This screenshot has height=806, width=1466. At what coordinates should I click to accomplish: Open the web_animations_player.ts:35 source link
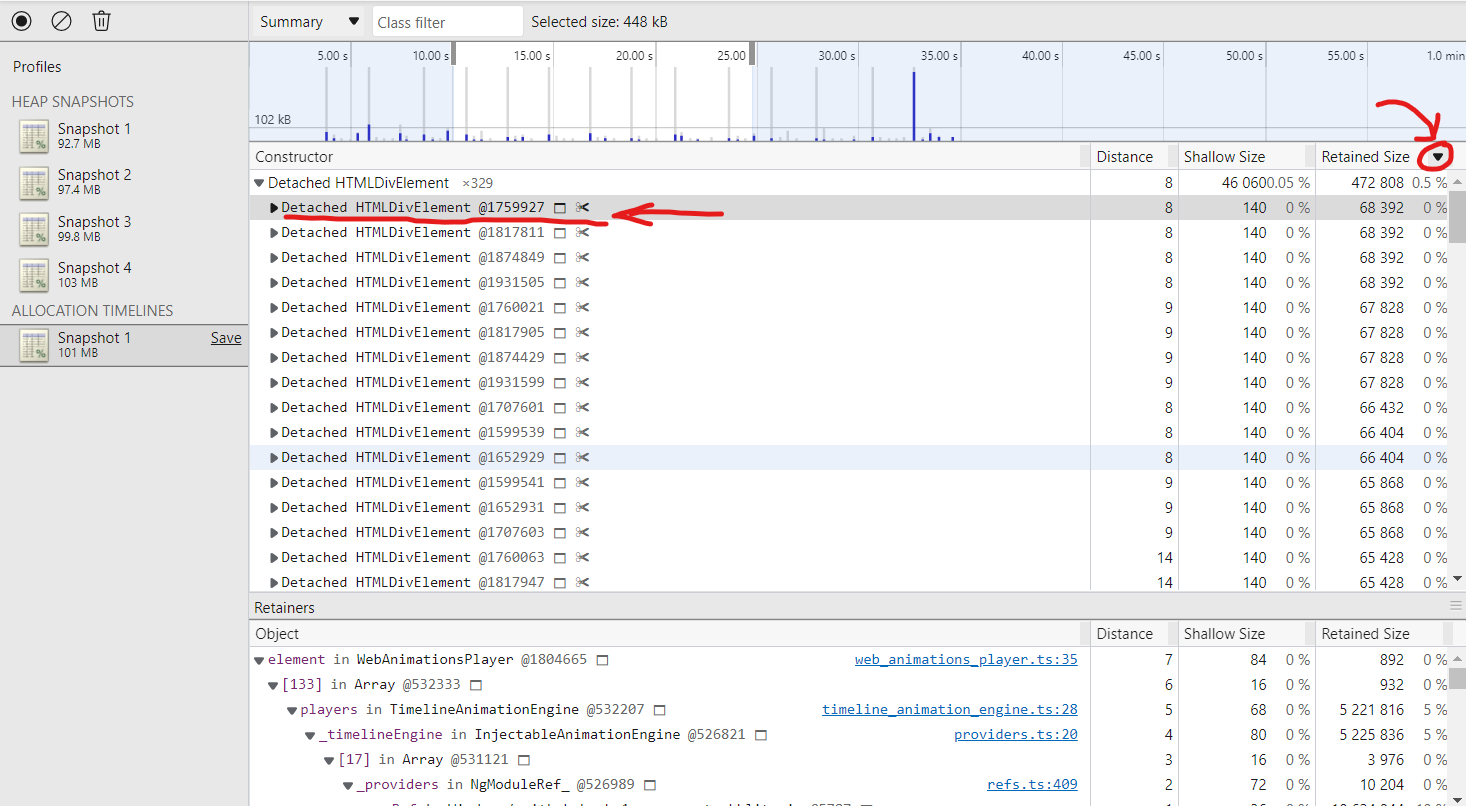(965, 659)
